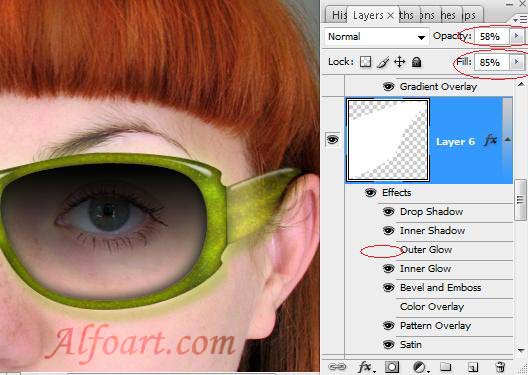Open the Fill slider arrow

coord(517,62)
